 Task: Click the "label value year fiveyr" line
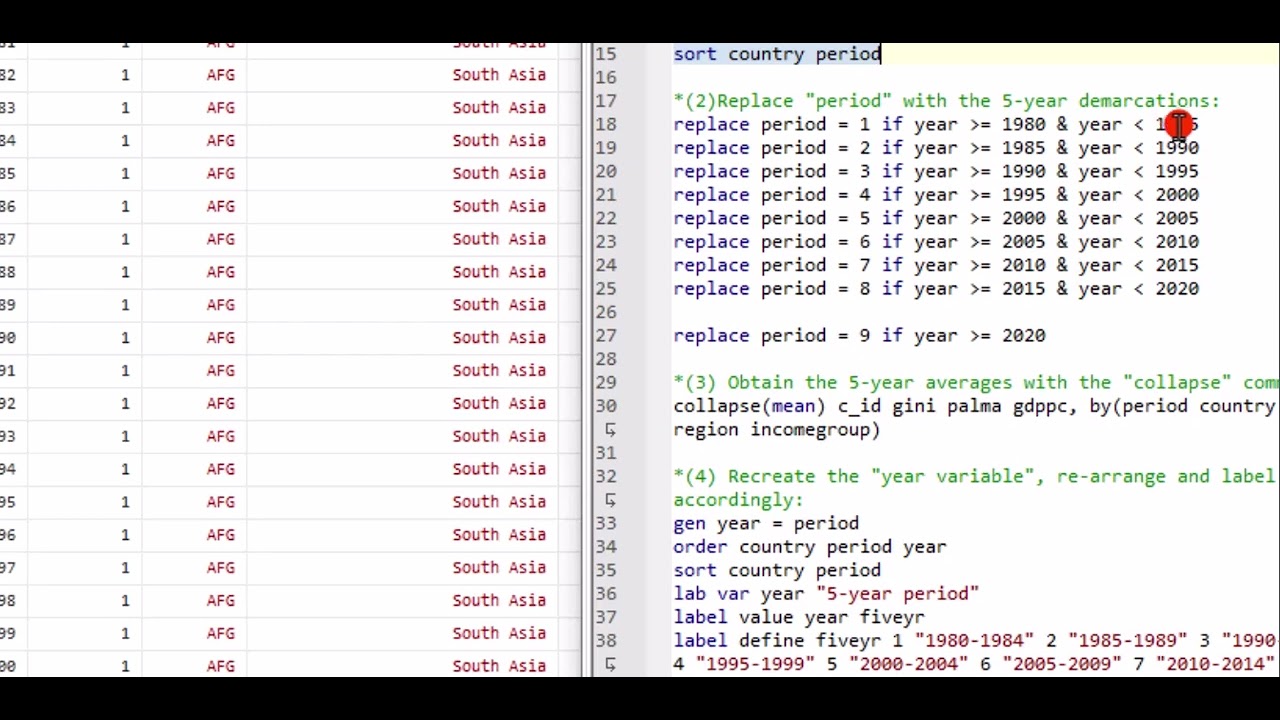(x=799, y=618)
